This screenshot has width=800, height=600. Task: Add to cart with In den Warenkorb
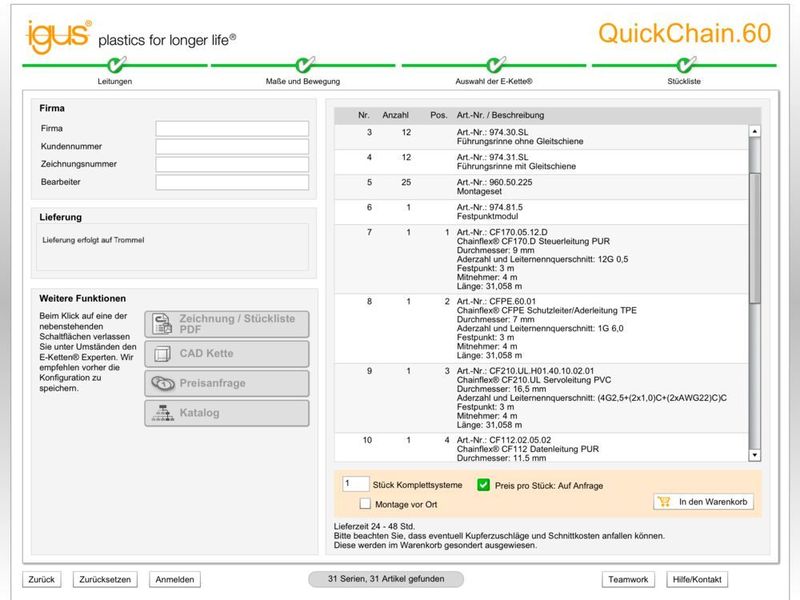coord(703,502)
